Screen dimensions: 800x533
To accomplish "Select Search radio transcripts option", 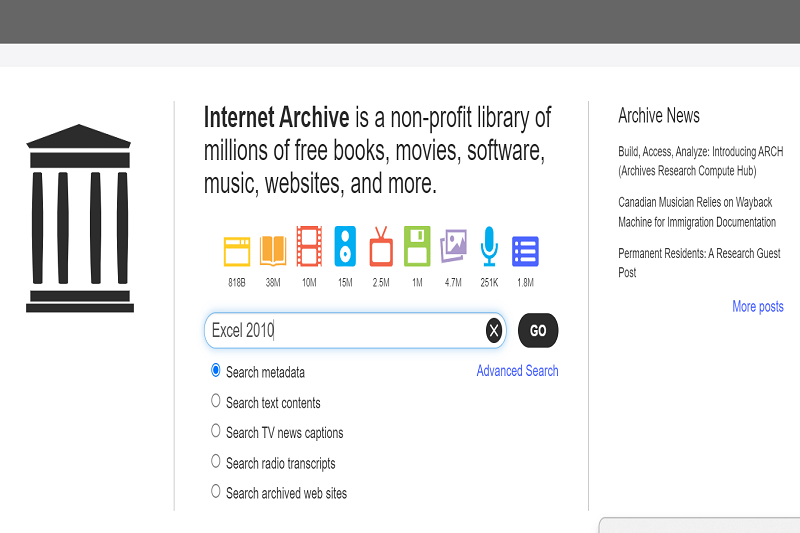I will coord(216,462).
